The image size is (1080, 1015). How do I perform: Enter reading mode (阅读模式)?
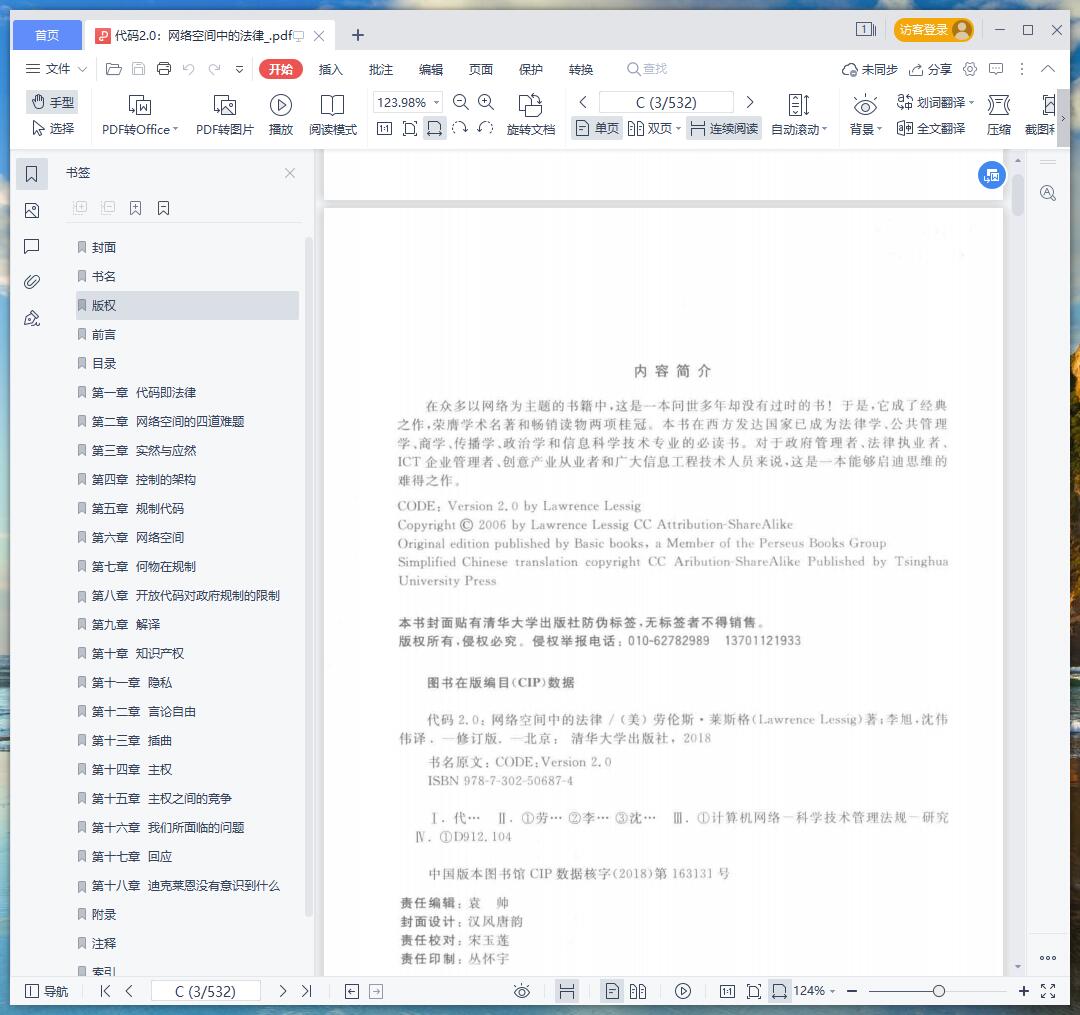pyautogui.click(x=333, y=115)
